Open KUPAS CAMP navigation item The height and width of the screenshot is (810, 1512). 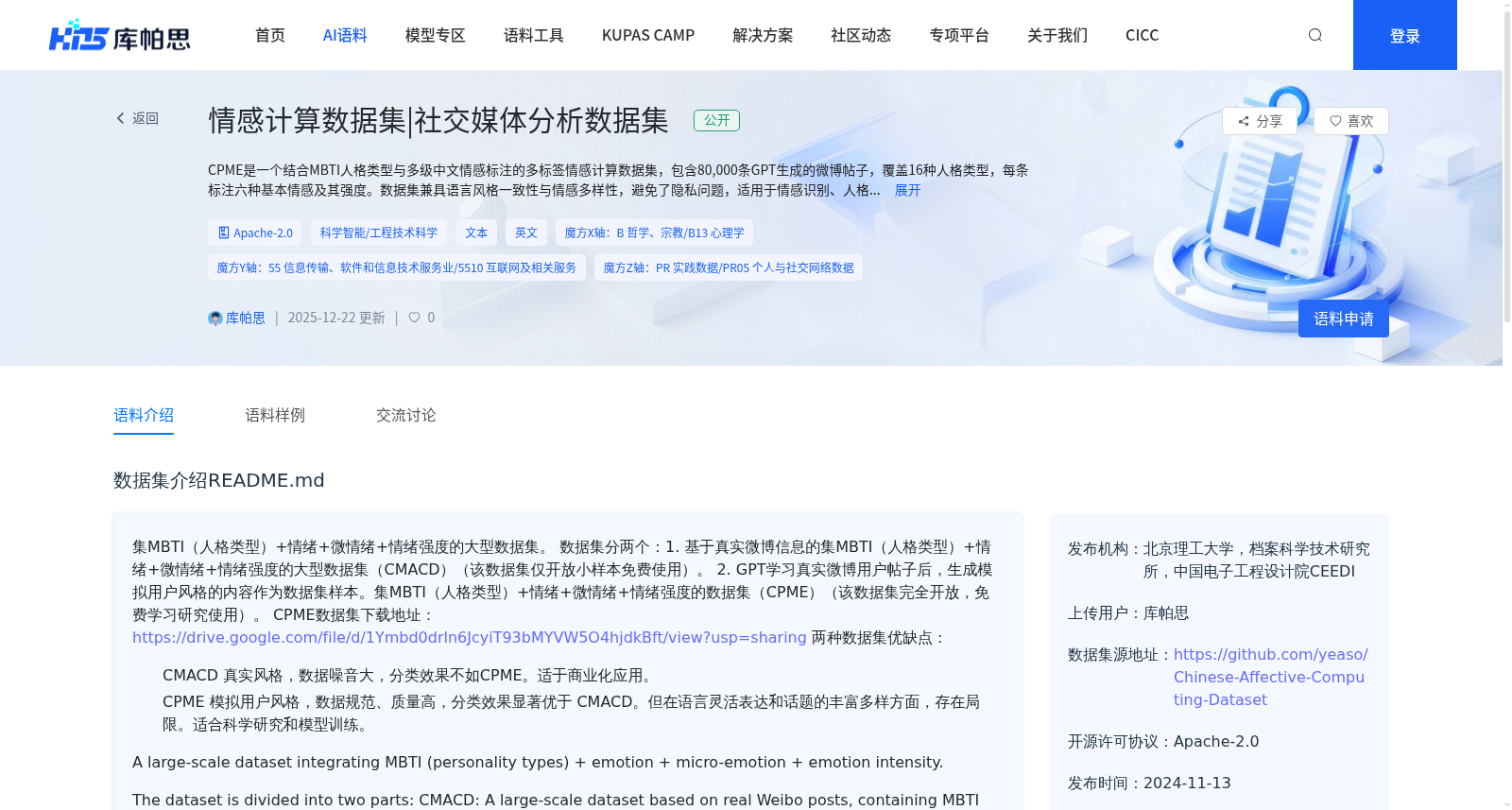pyautogui.click(x=648, y=35)
